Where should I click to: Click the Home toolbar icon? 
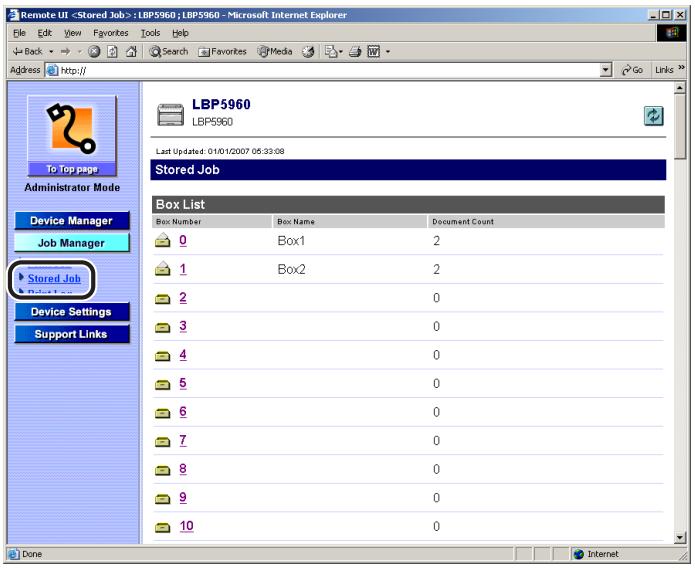[131, 52]
